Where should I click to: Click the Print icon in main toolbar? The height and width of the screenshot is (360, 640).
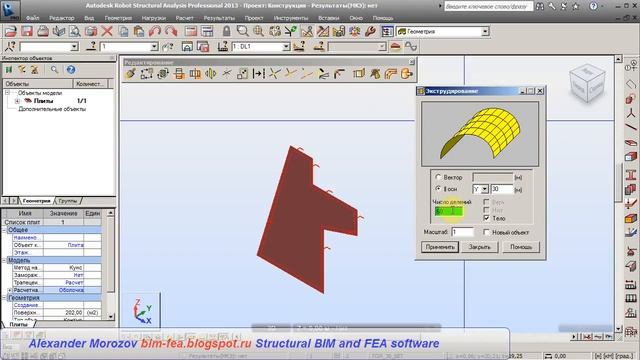(x=42, y=31)
